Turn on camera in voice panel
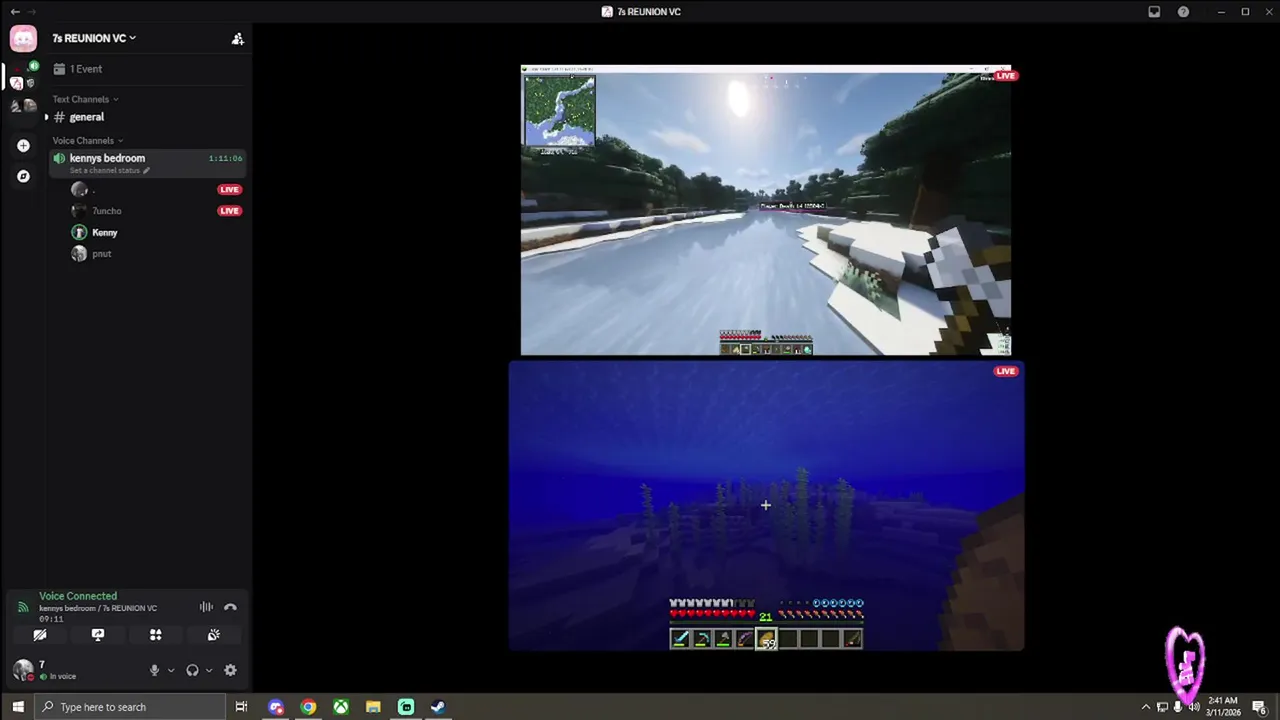The height and width of the screenshot is (720, 1280). click(40, 635)
